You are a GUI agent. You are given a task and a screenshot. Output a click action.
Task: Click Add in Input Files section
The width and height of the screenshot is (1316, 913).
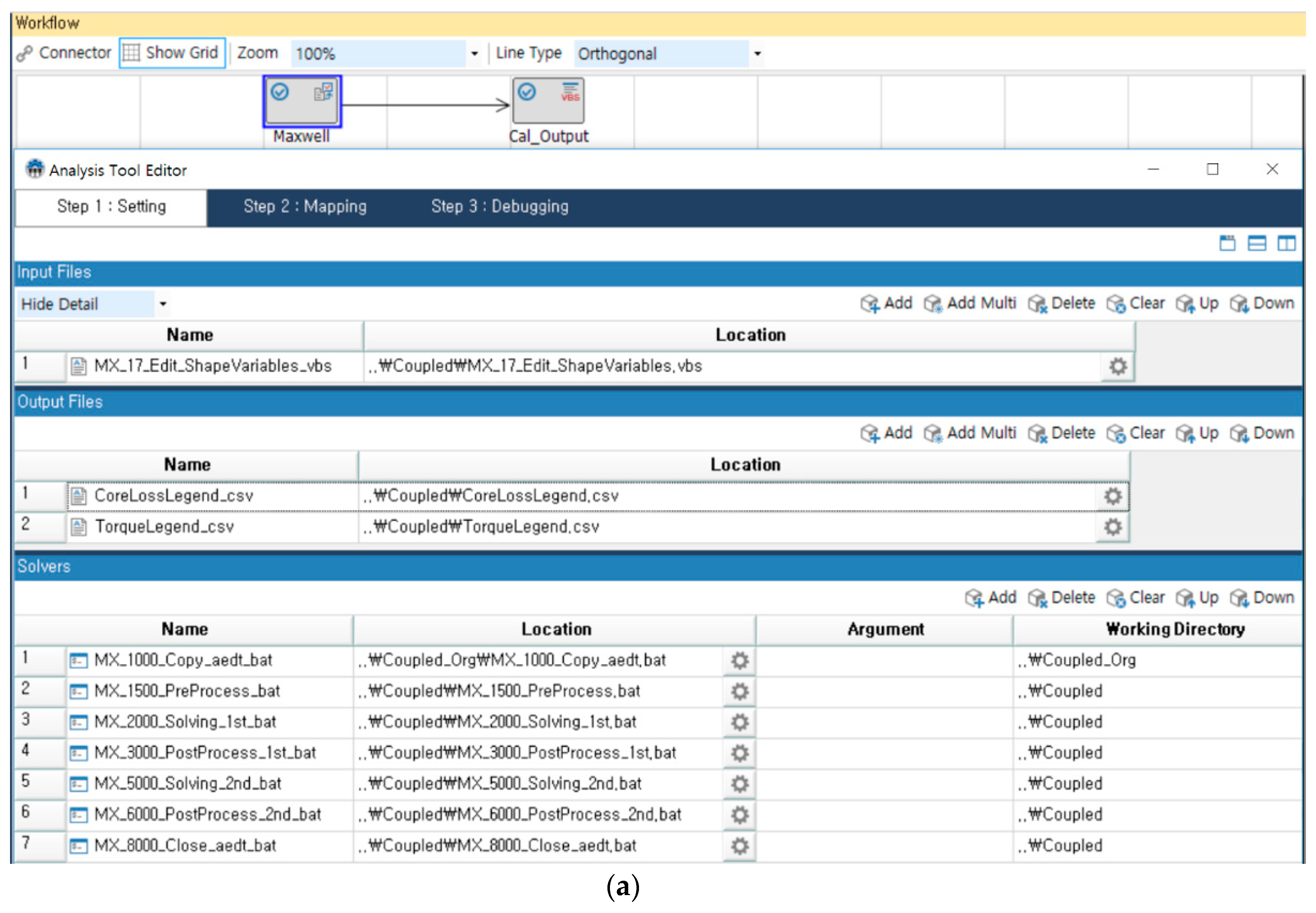[886, 303]
